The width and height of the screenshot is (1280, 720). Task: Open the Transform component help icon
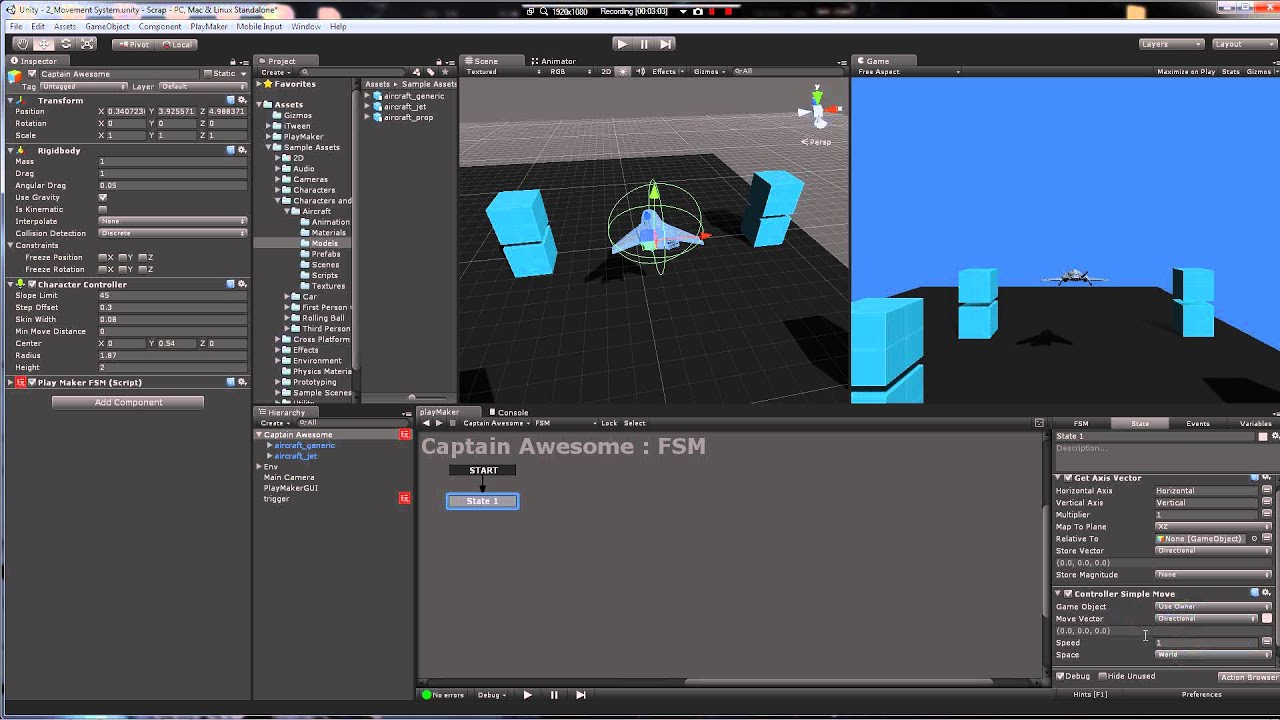point(231,100)
